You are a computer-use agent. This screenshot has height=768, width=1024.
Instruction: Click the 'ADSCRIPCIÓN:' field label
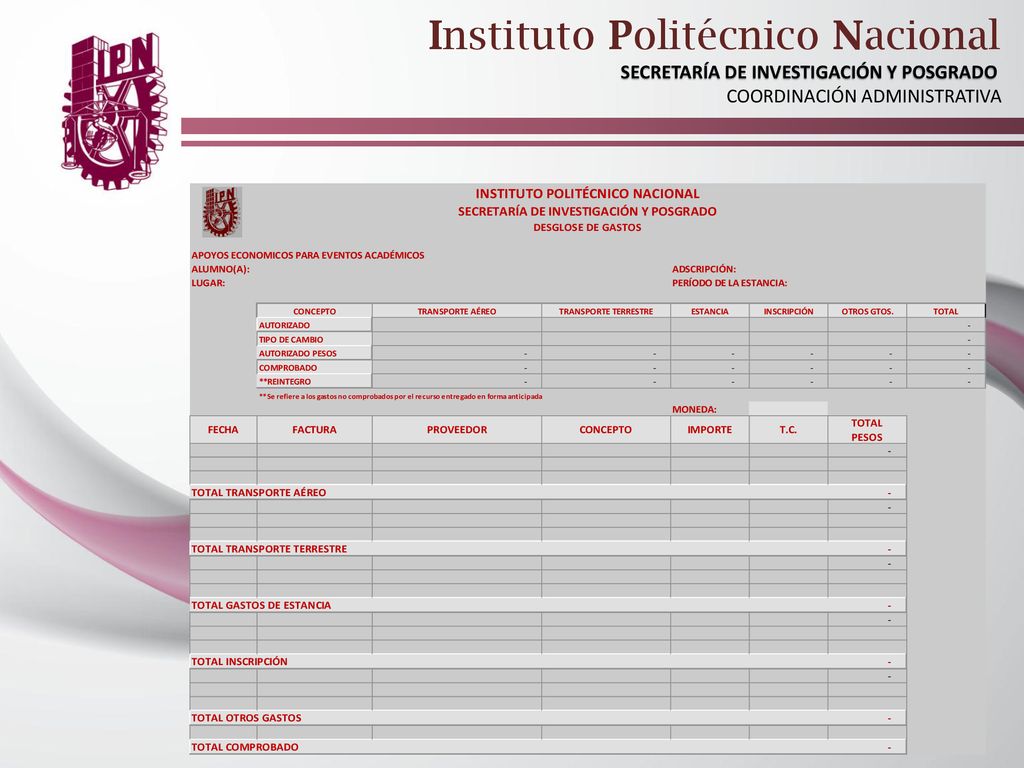pyautogui.click(x=703, y=269)
